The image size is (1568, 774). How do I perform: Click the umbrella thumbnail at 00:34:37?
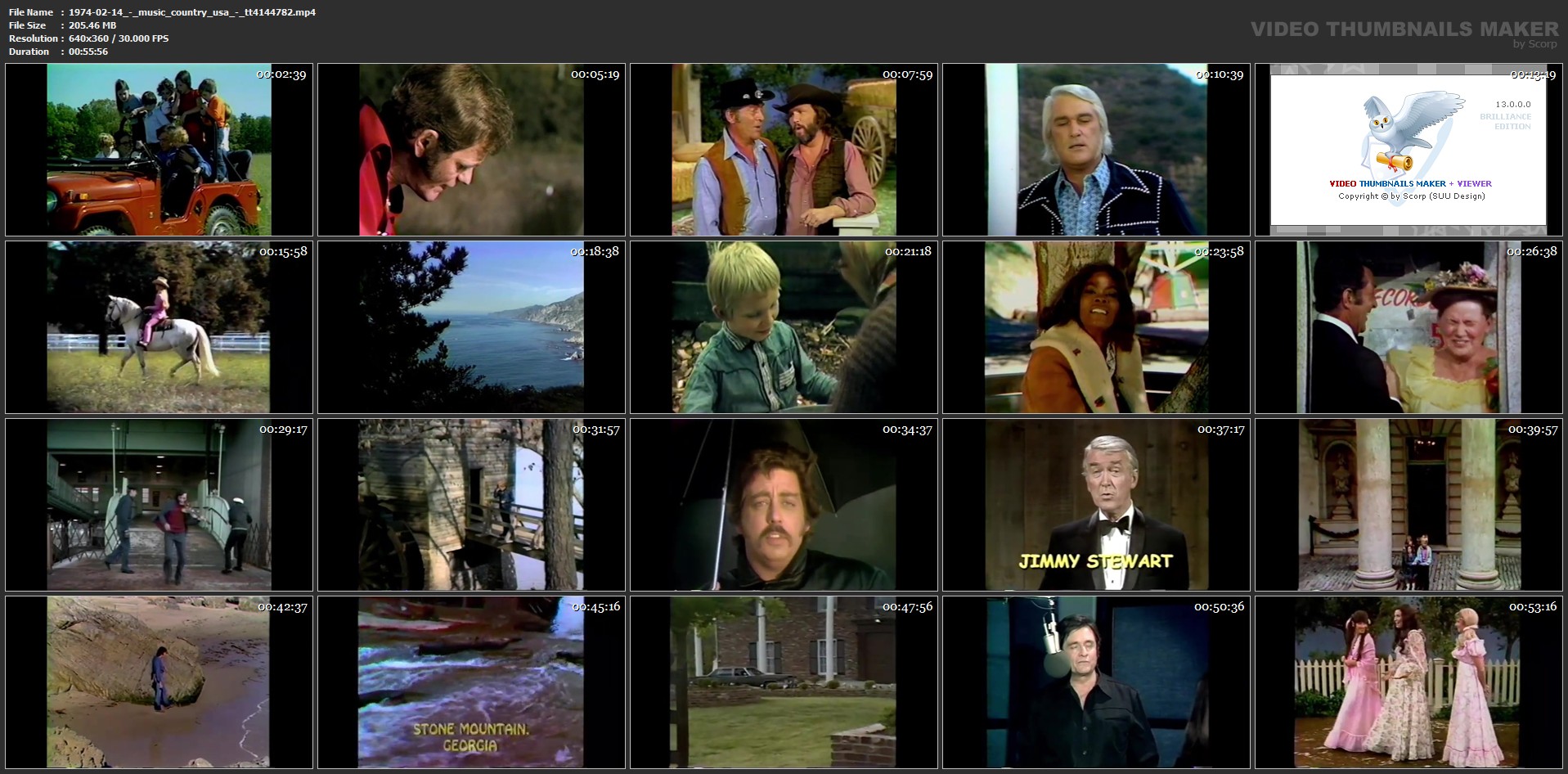(x=784, y=505)
